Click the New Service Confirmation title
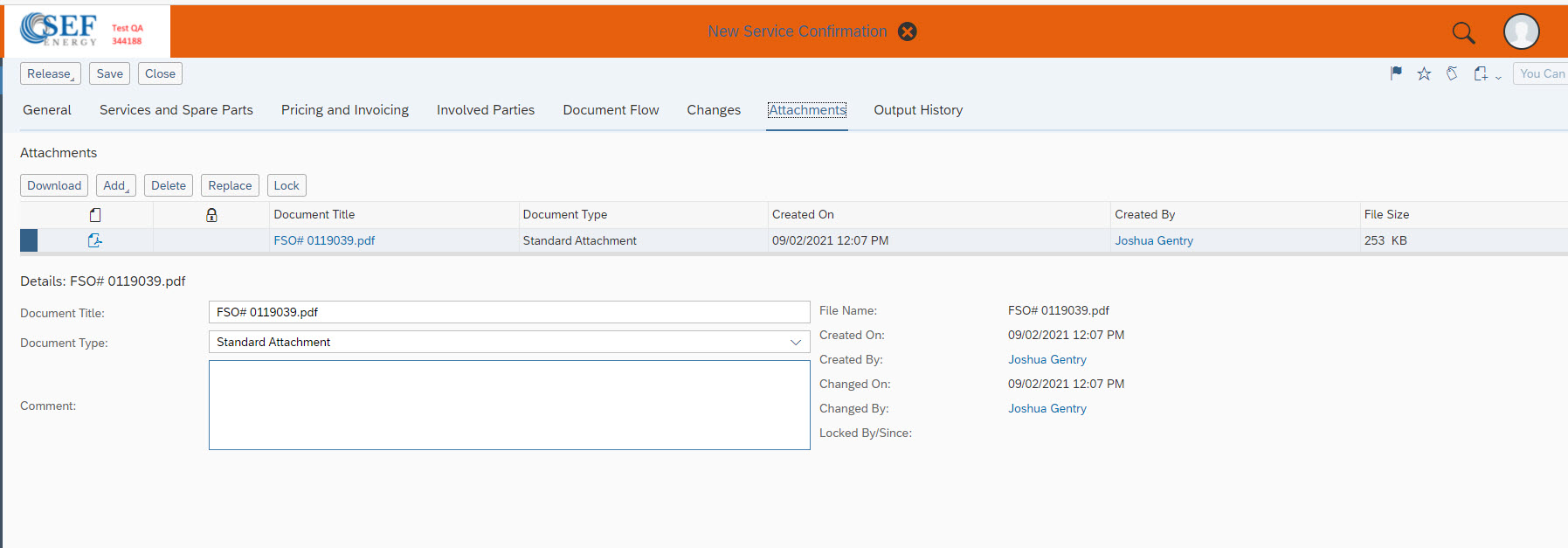This screenshot has width=1568, height=548. [798, 31]
